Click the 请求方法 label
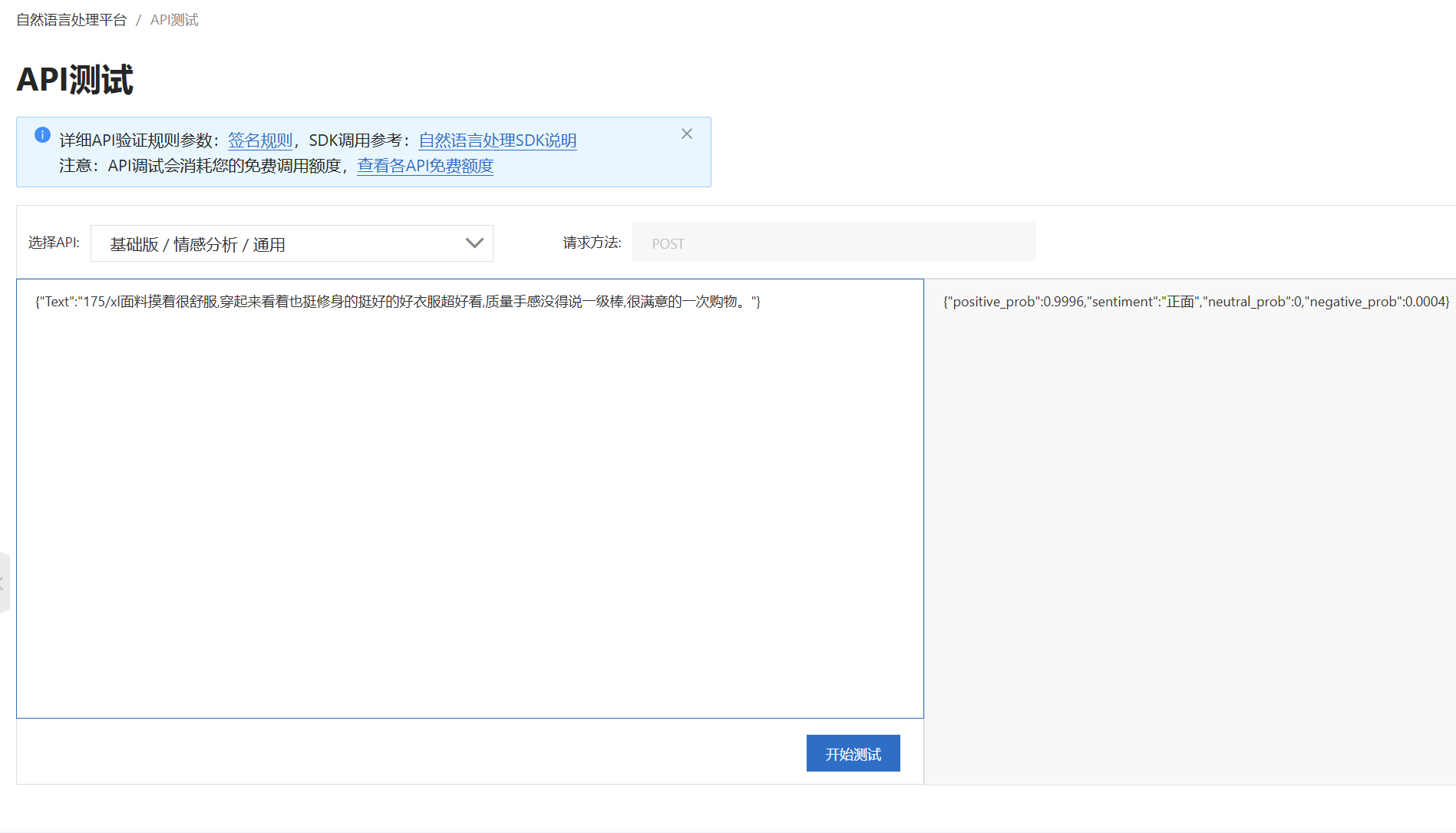Image resolution: width=1456 pixels, height=833 pixels. [591, 243]
